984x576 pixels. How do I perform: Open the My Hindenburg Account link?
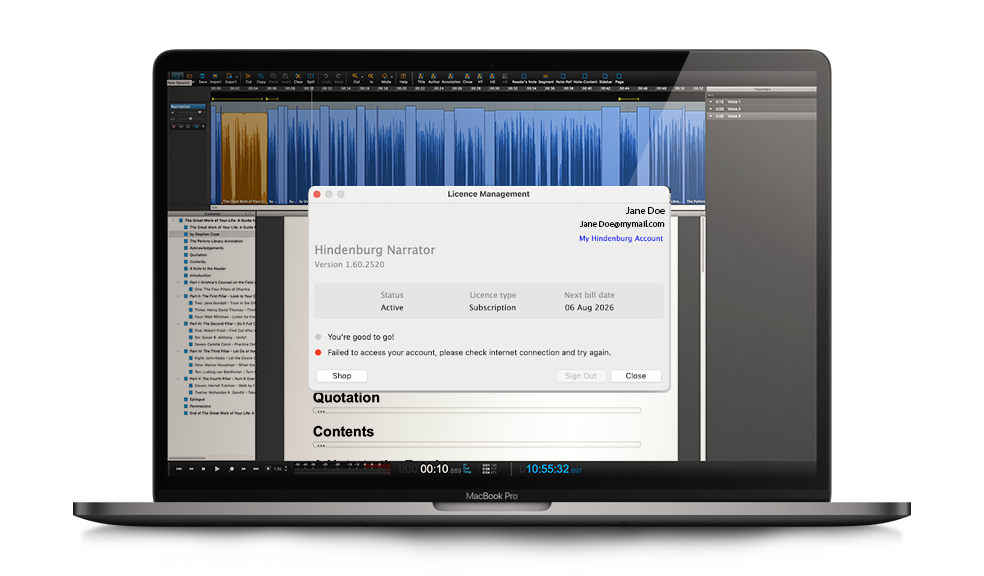point(621,238)
